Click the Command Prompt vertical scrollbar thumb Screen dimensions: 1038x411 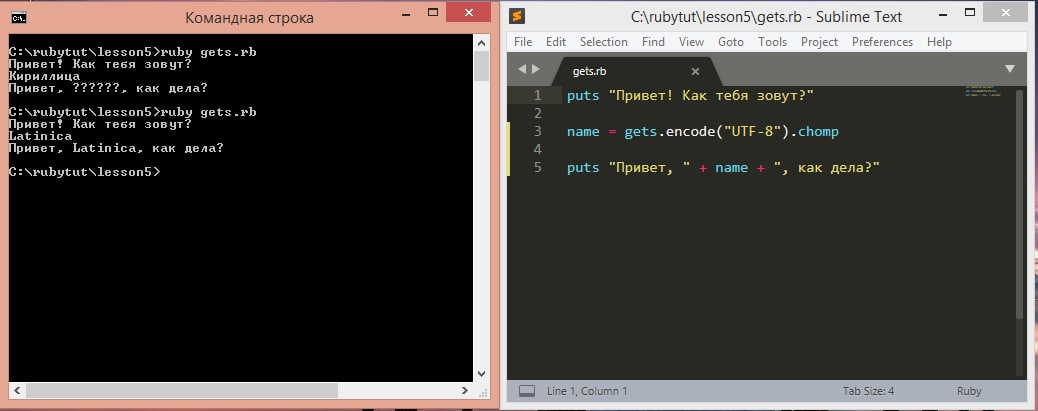(x=481, y=66)
